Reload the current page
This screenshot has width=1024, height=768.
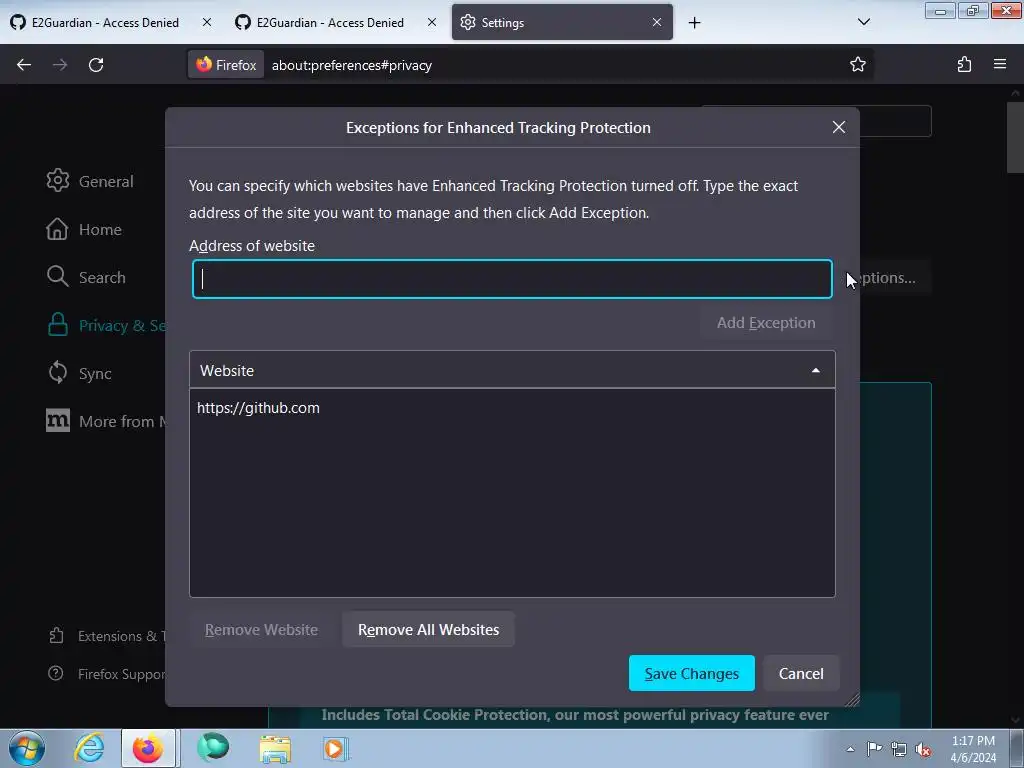tap(96, 65)
